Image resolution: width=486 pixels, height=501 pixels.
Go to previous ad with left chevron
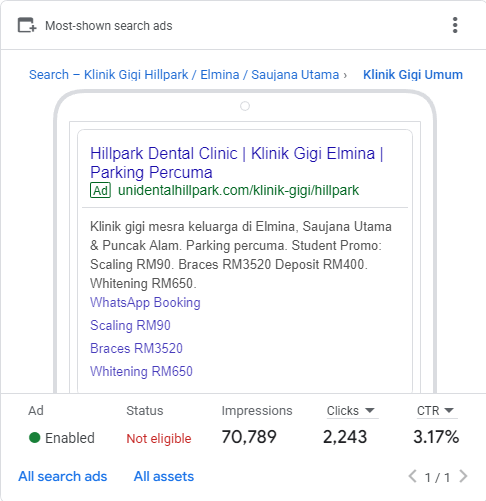[x=412, y=476]
